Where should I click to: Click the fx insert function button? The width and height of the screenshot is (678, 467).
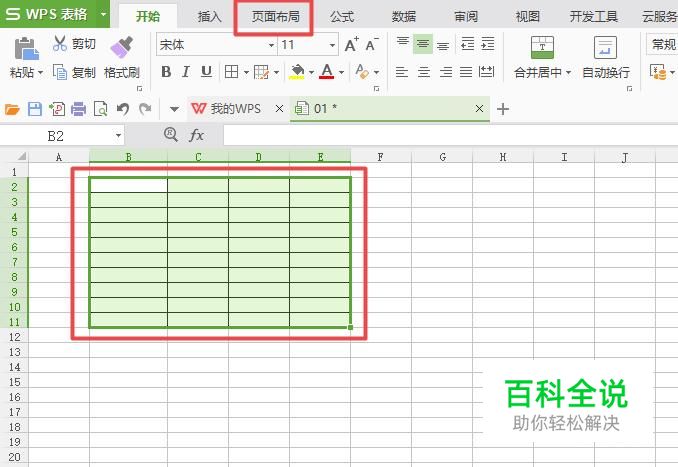tap(196, 136)
